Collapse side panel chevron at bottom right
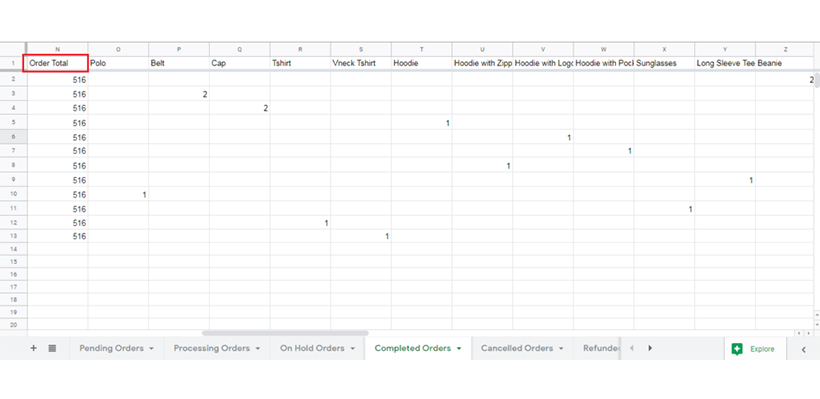The image size is (820, 399). tap(804, 349)
